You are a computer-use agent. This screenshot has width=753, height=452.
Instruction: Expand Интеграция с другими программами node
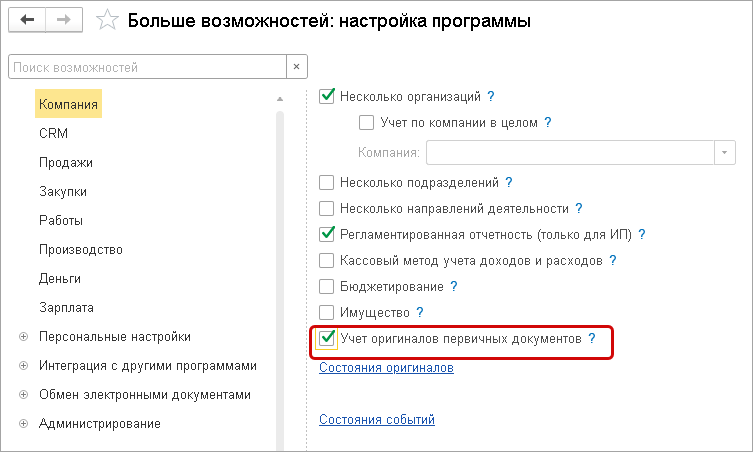tap(23, 366)
